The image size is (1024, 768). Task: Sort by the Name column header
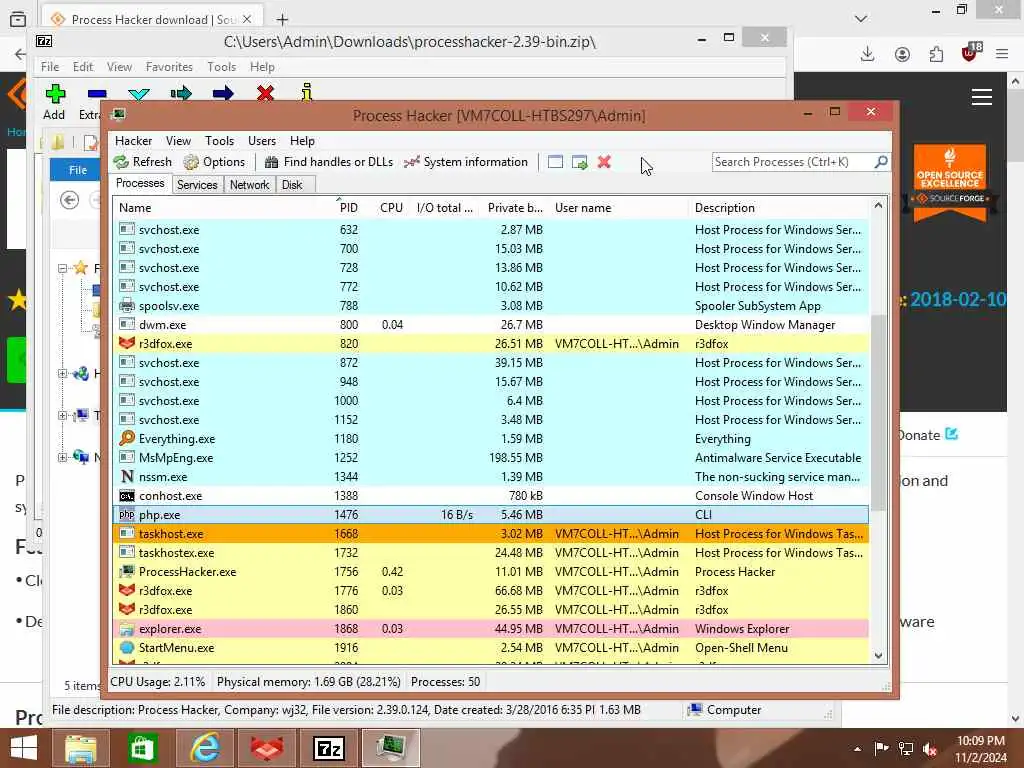[x=223, y=208]
